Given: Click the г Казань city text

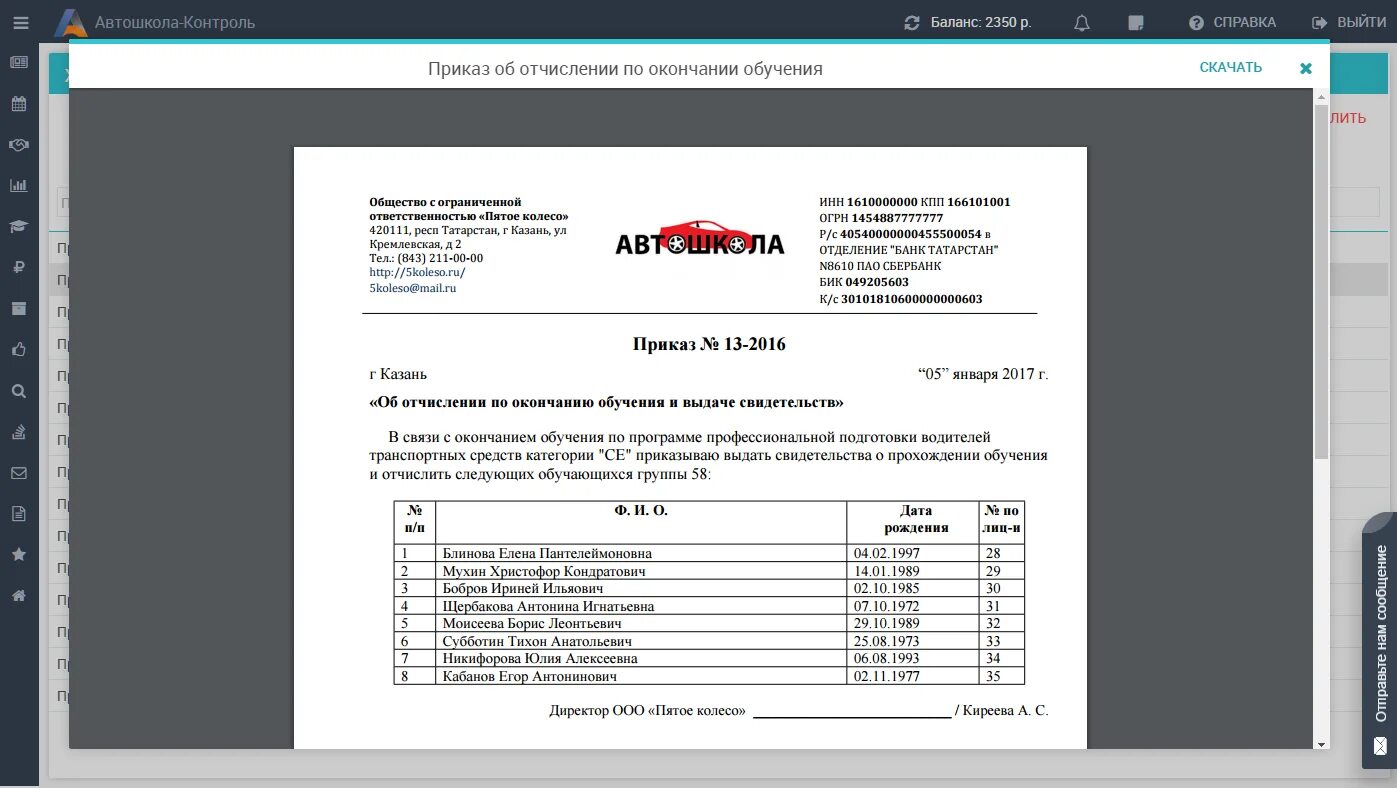Looking at the screenshot, I should pos(398,374).
